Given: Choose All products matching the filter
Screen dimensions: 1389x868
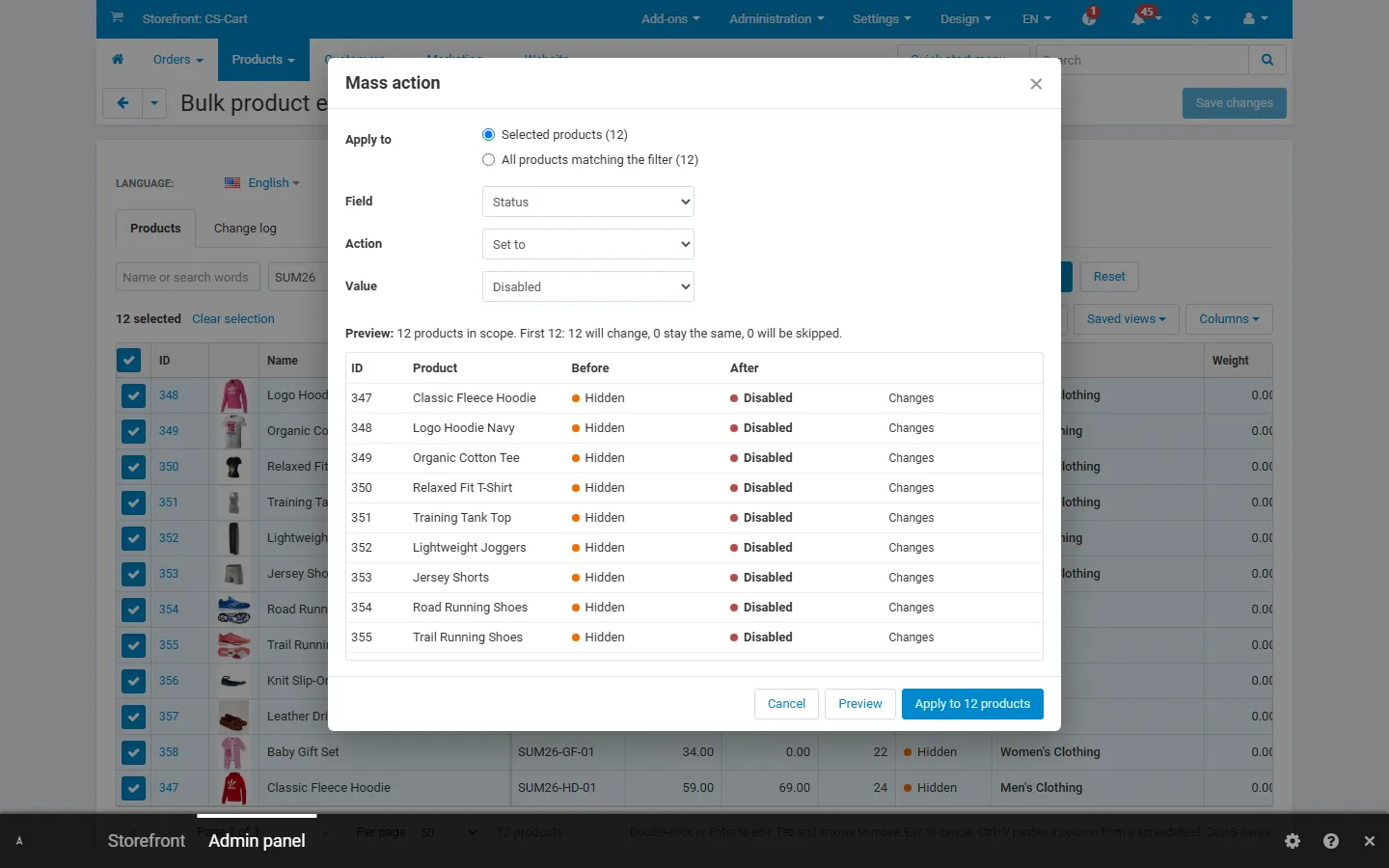Looking at the screenshot, I should [488, 160].
